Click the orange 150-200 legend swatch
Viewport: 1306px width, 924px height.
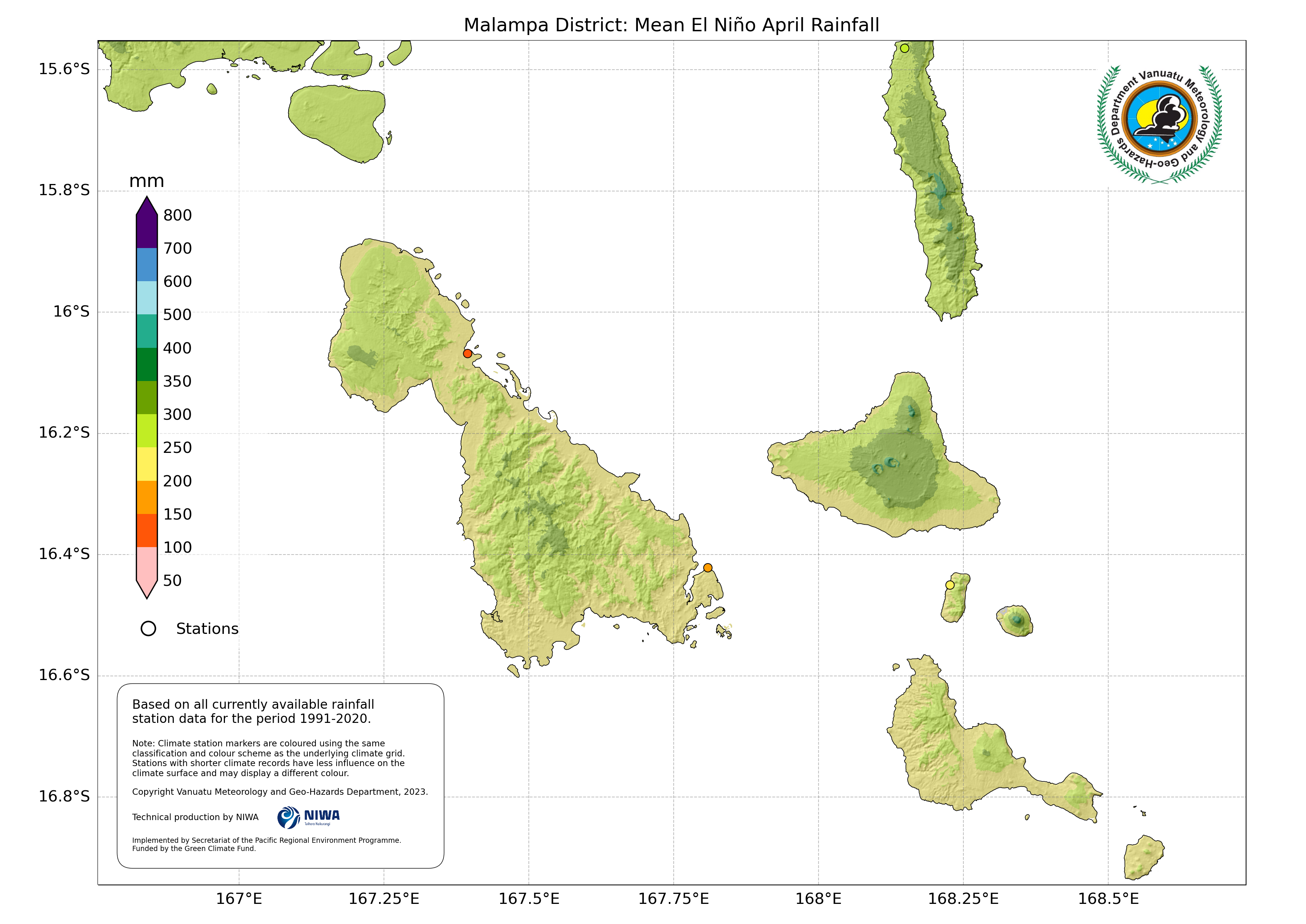click(147, 497)
